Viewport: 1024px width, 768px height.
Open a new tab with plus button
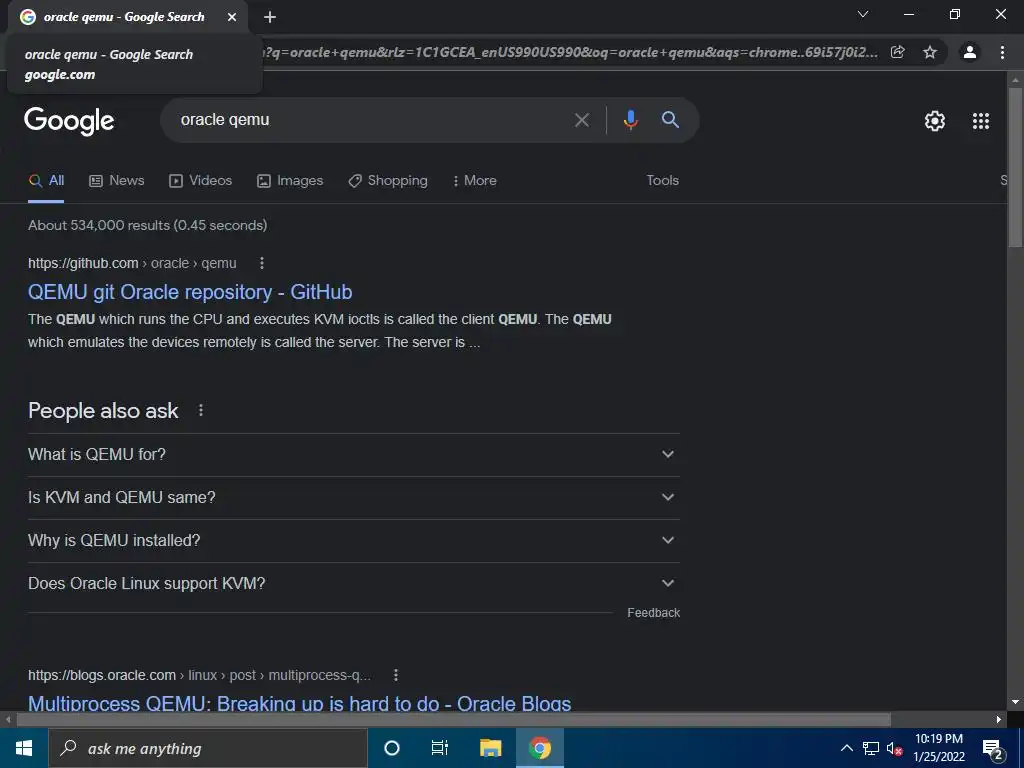270,18
